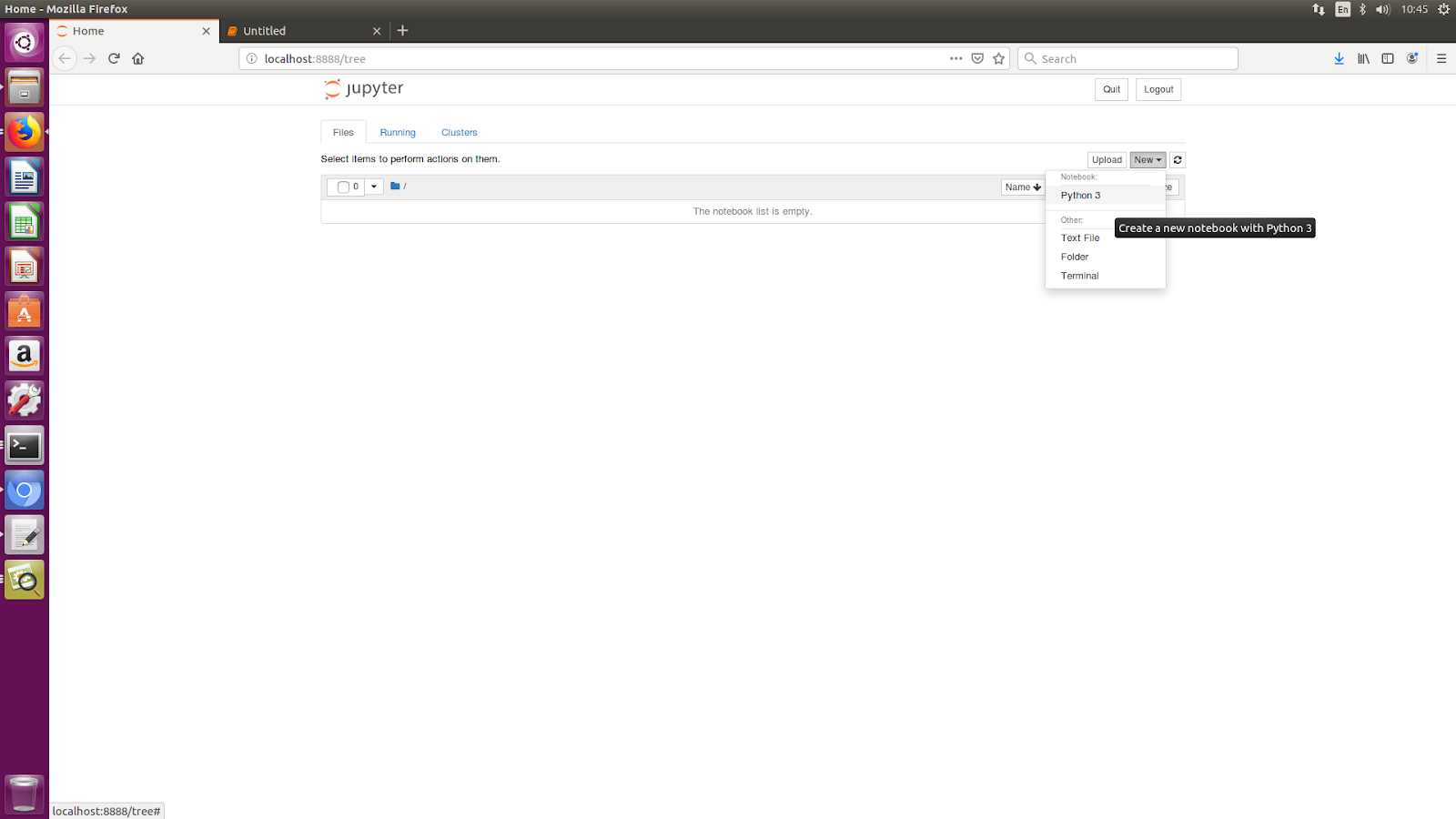Open the page actions ellipsis menu
Viewport: 1456px width, 819px height.
(955, 58)
